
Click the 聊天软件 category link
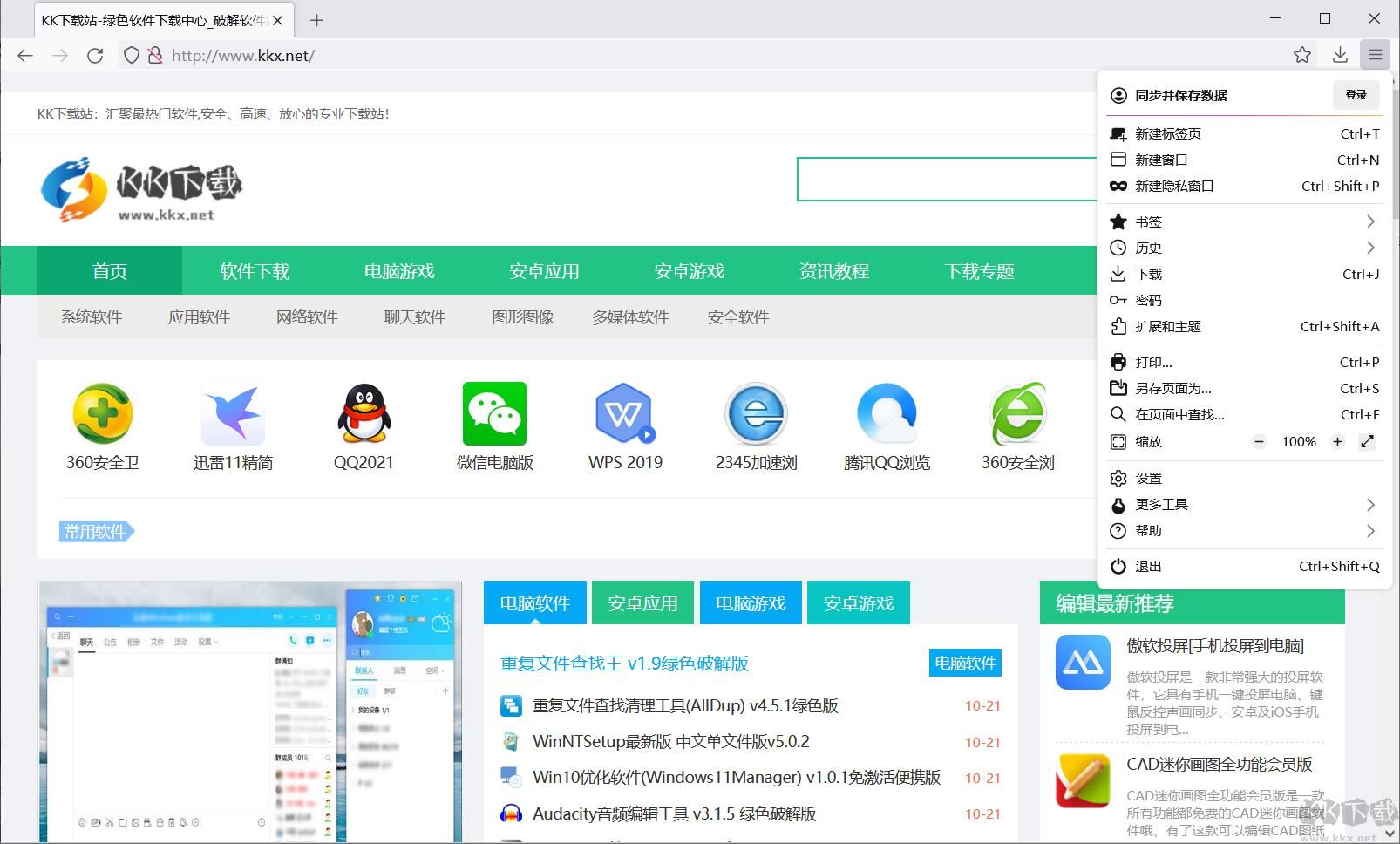[415, 316]
